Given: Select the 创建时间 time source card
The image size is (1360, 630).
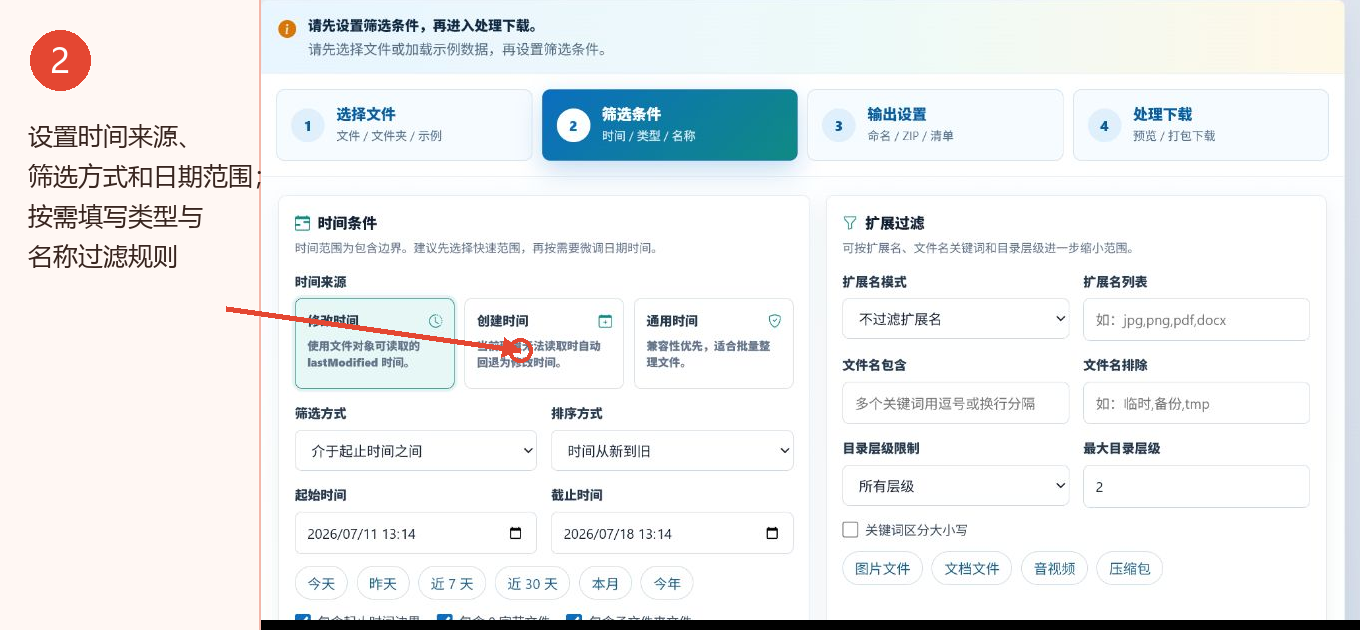Looking at the screenshot, I should tap(544, 343).
